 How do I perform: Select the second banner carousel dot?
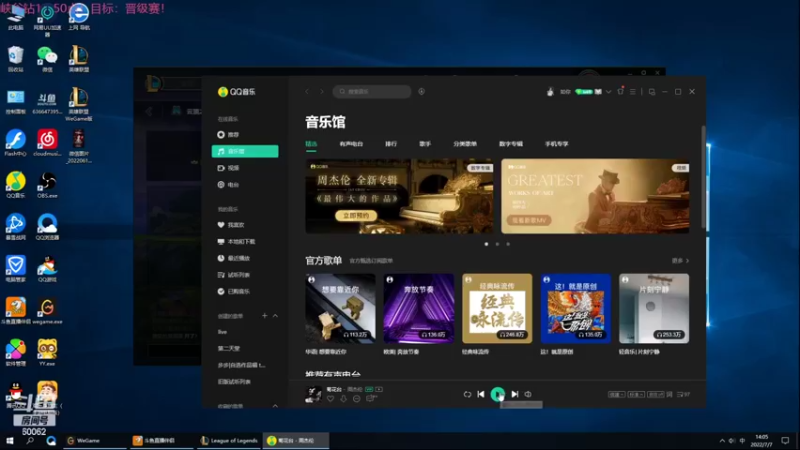pos(497,244)
